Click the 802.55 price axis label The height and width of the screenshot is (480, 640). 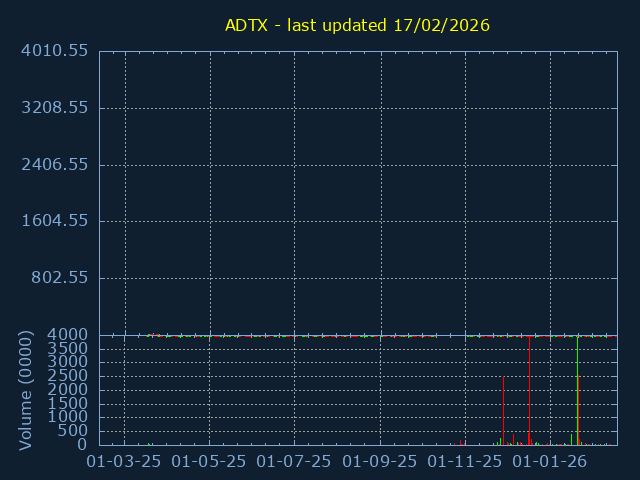[x=59, y=277]
